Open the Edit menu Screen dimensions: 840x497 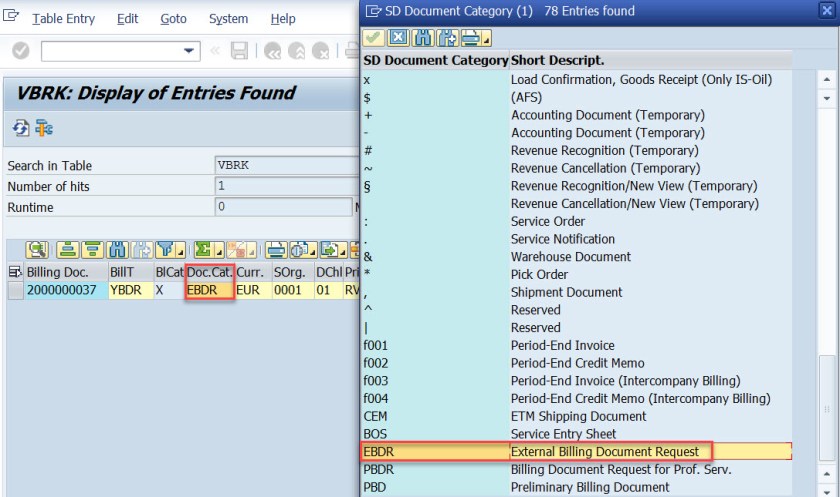point(128,19)
